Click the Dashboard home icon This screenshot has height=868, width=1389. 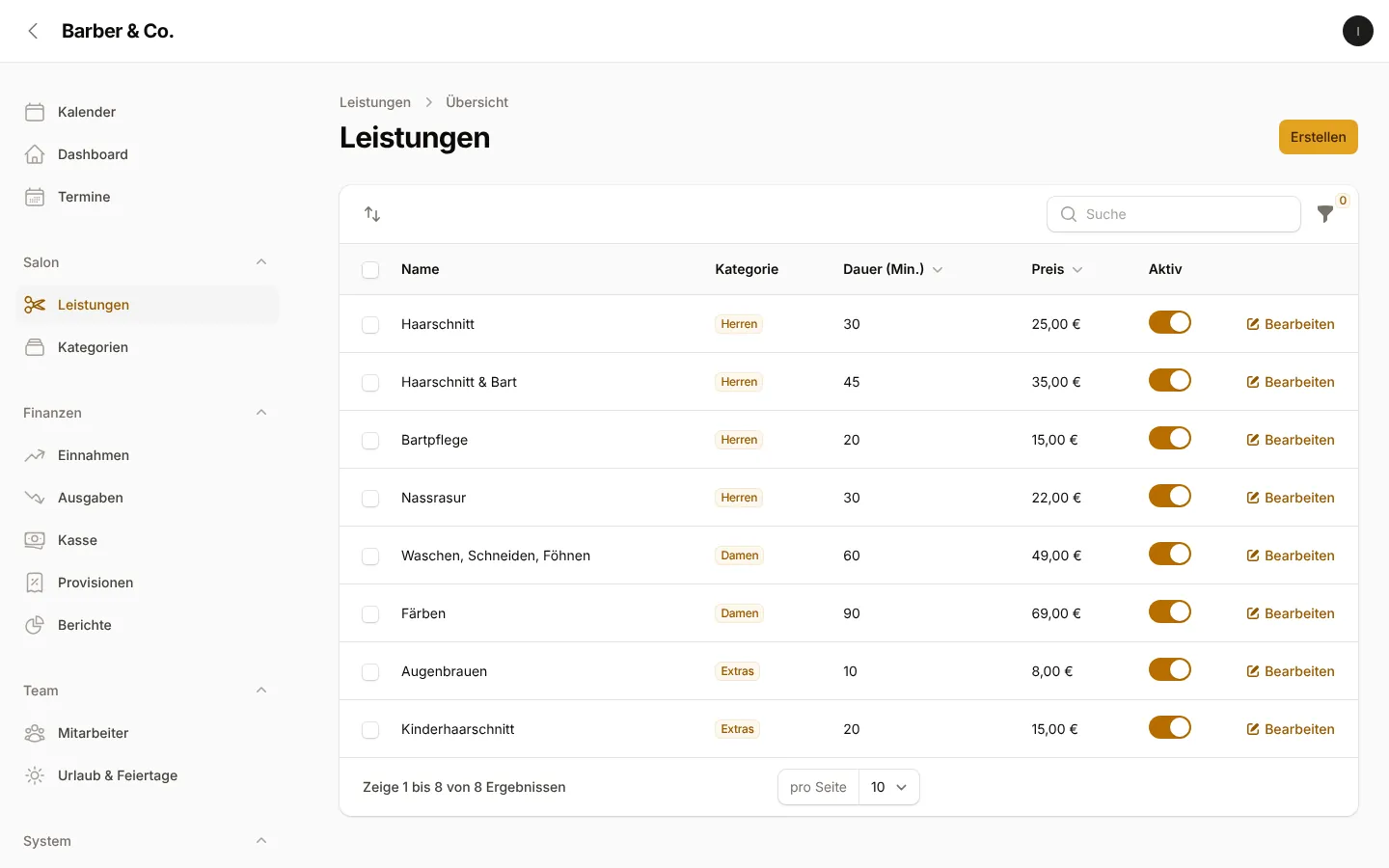point(35,154)
